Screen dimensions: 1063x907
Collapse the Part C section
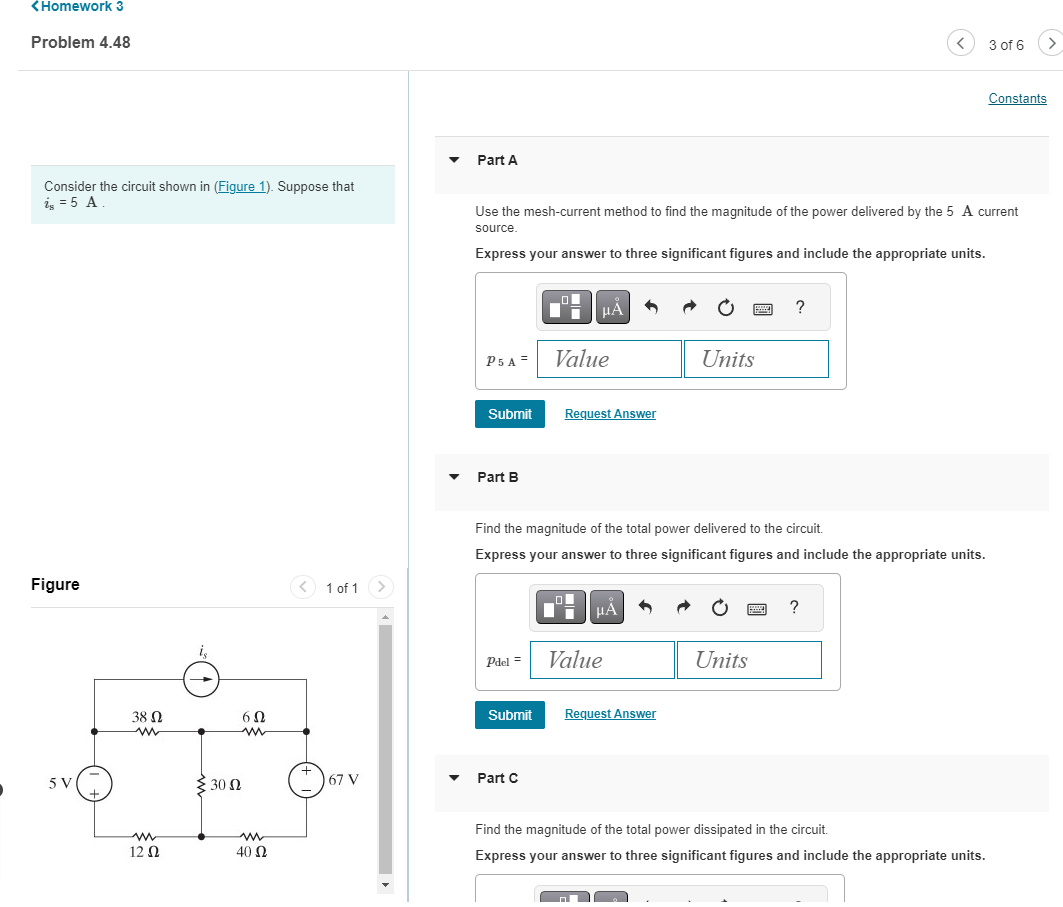coord(453,778)
